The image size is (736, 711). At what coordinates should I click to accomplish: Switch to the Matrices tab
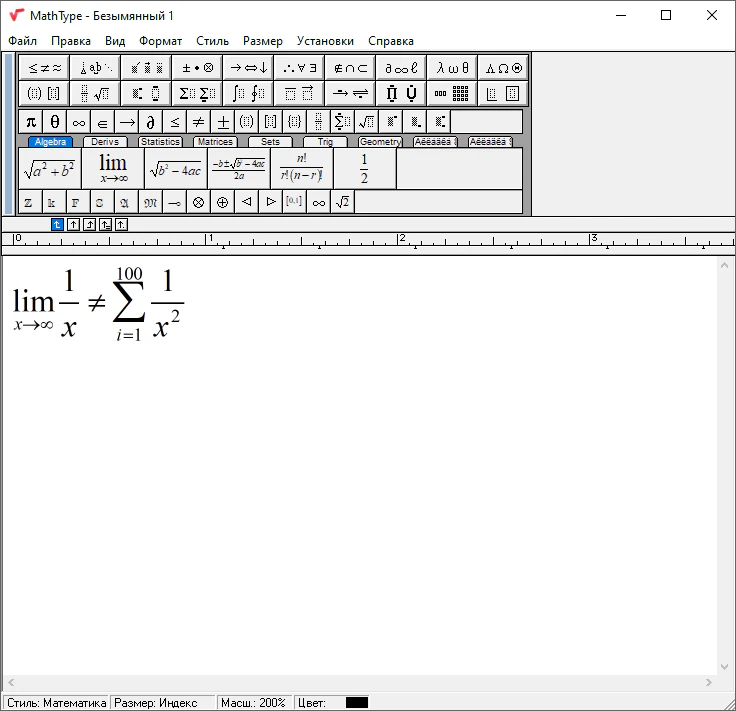pyautogui.click(x=214, y=142)
